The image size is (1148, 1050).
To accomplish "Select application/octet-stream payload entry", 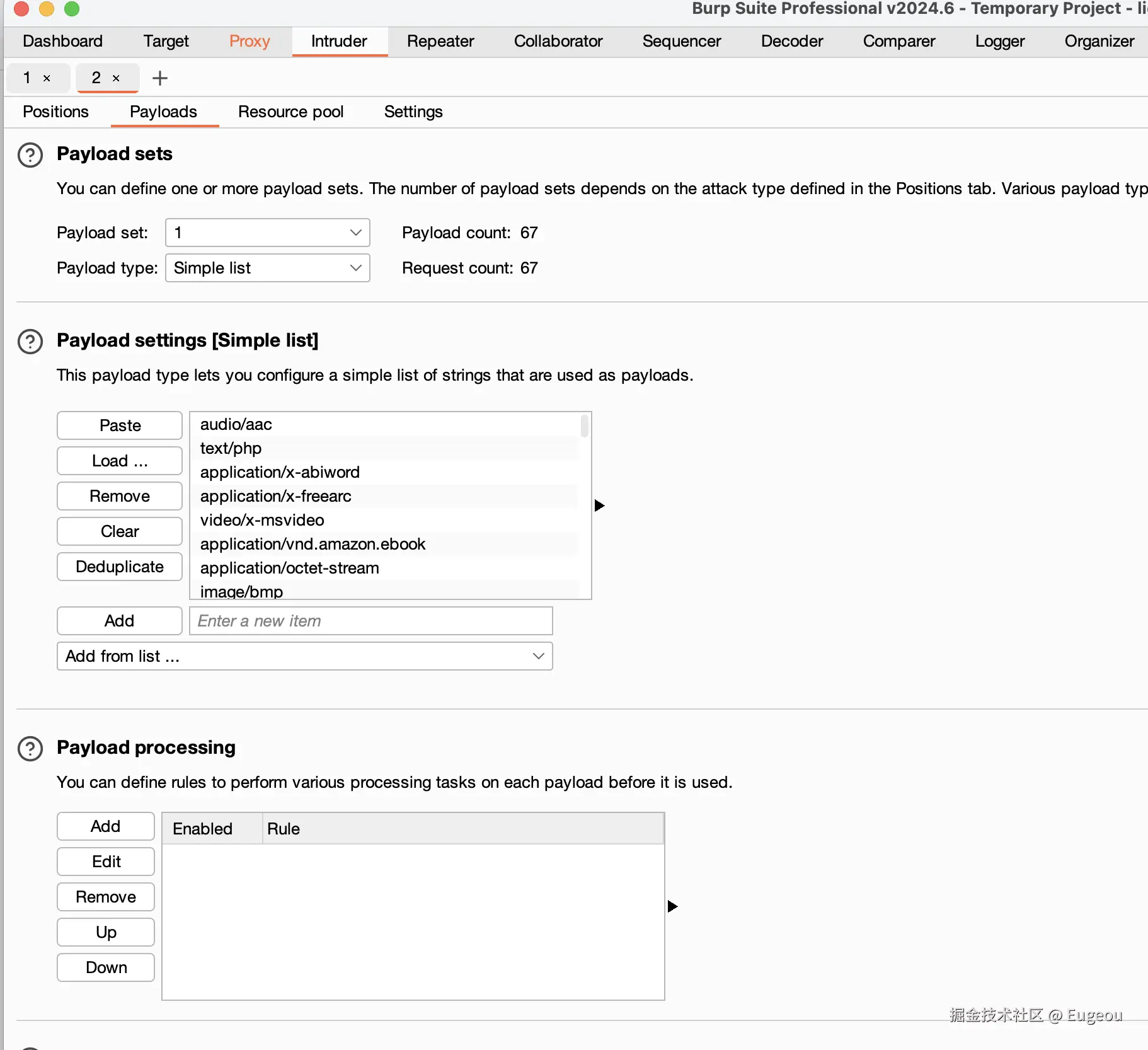I will (384, 568).
